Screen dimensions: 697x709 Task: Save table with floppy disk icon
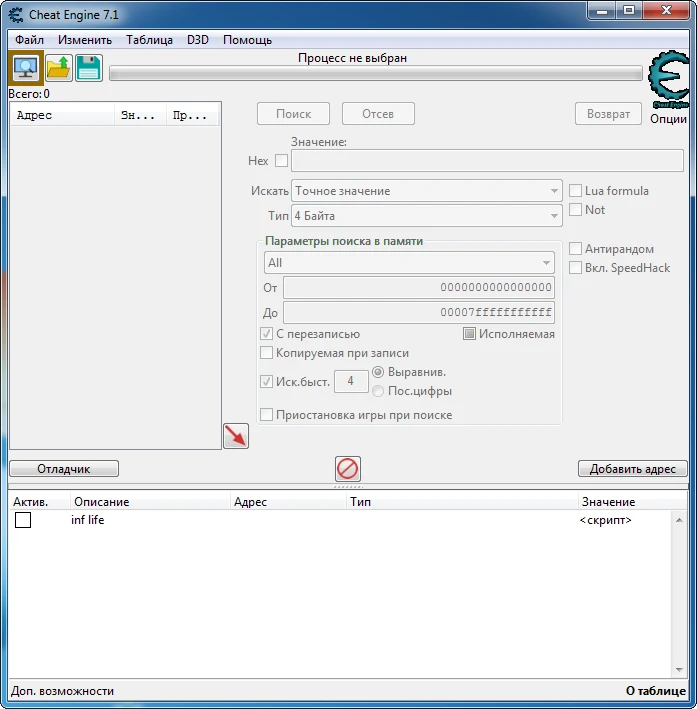point(89,68)
